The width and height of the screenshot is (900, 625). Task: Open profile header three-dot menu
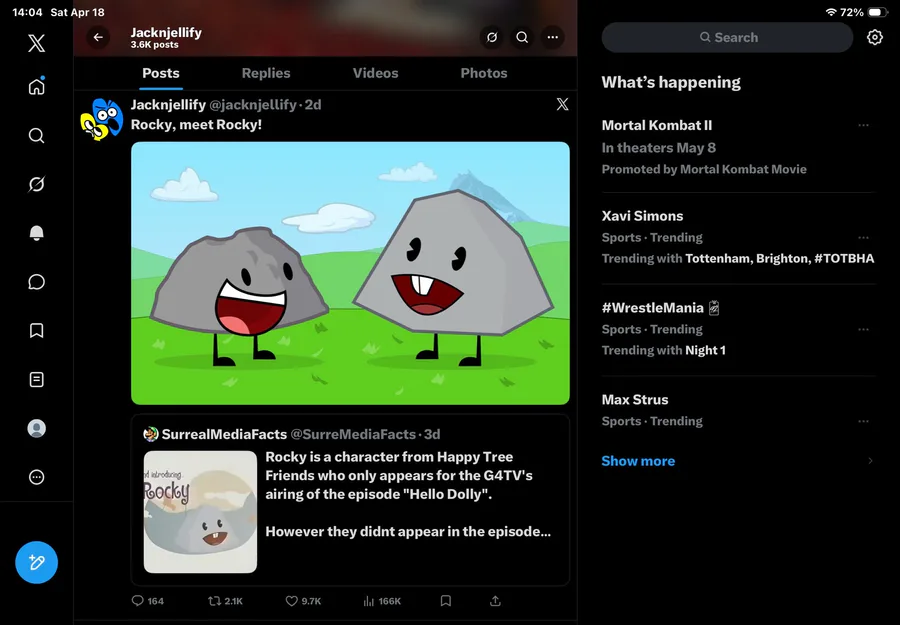point(552,37)
